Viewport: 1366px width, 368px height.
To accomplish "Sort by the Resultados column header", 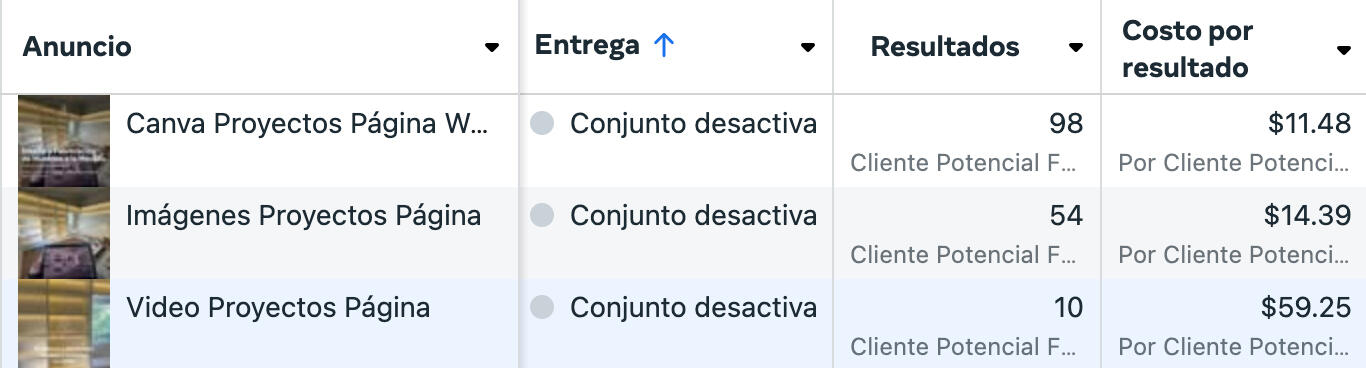I will (945, 47).
